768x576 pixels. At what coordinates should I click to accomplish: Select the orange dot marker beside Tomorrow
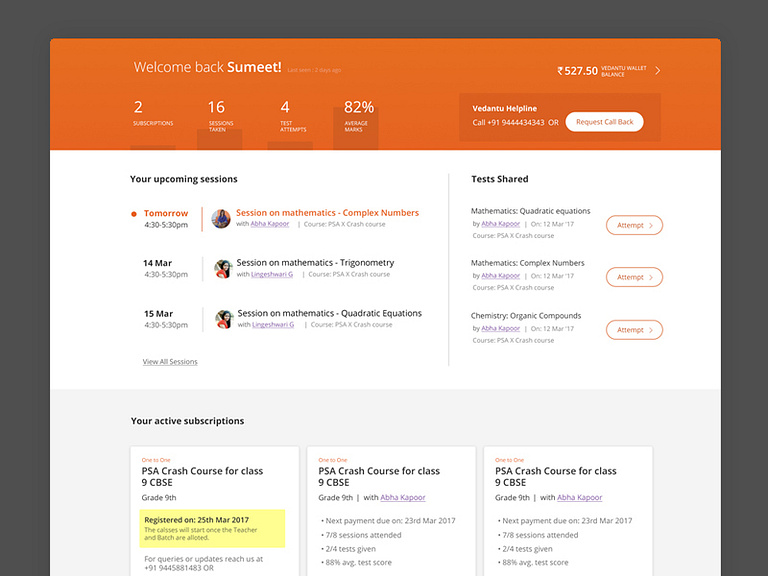(134, 214)
